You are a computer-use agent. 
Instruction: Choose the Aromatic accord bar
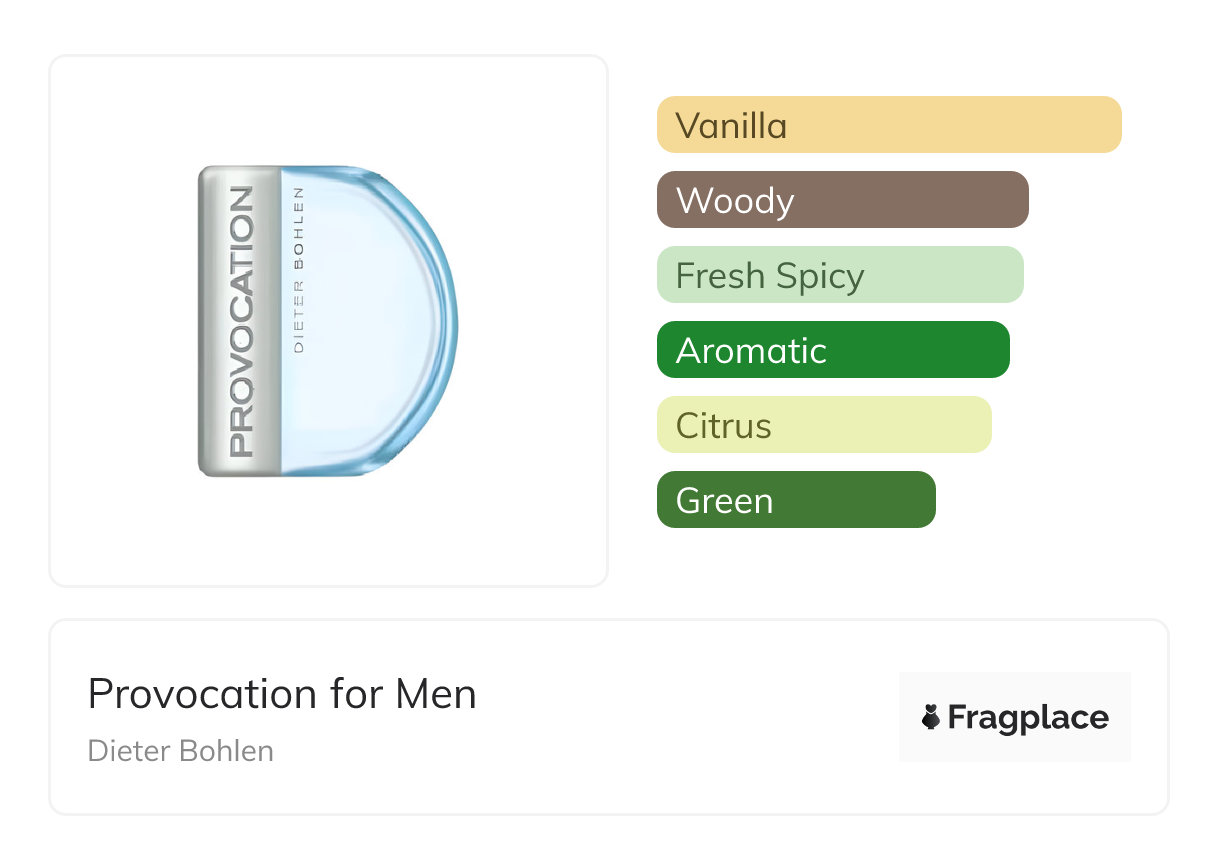coord(832,350)
